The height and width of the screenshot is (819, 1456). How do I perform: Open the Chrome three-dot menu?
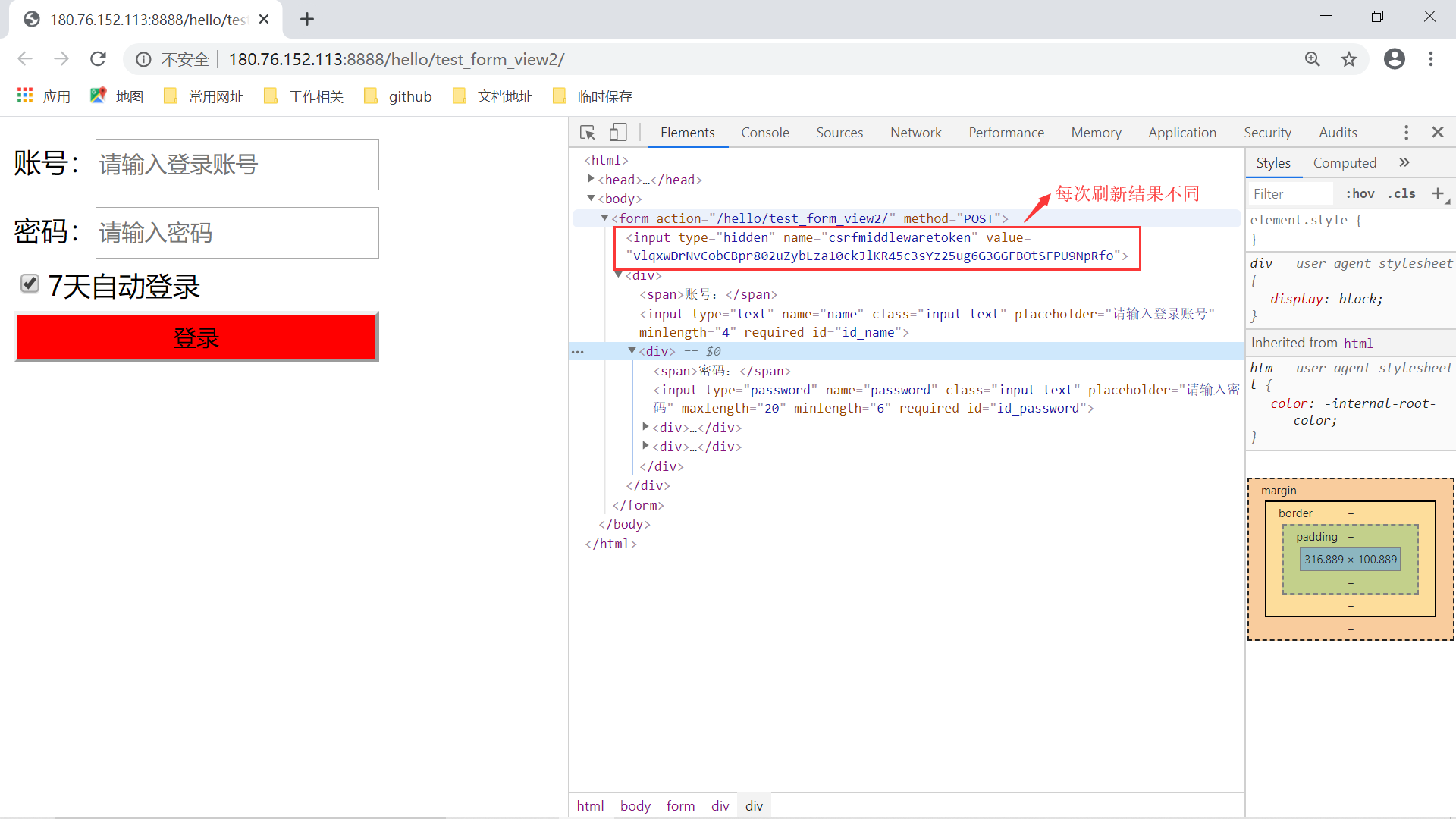(x=1431, y=59)
